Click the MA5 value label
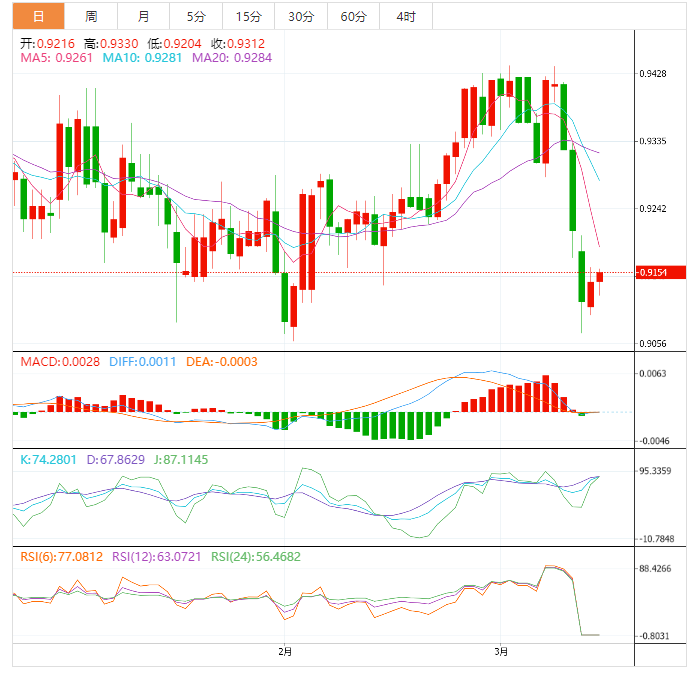The image size is (699, 674). click(57, 58)
